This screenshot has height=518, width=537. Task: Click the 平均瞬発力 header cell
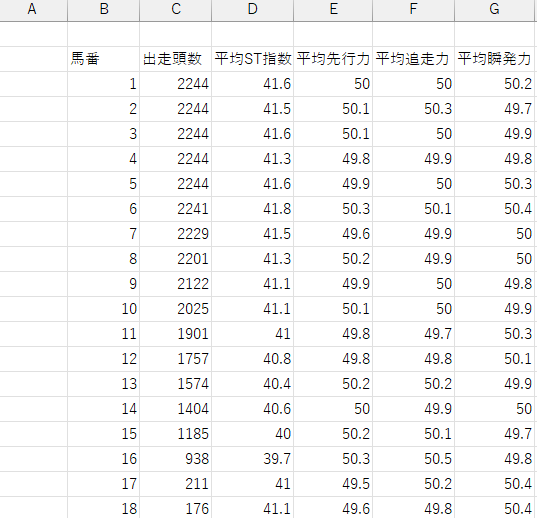coord(496,59)
